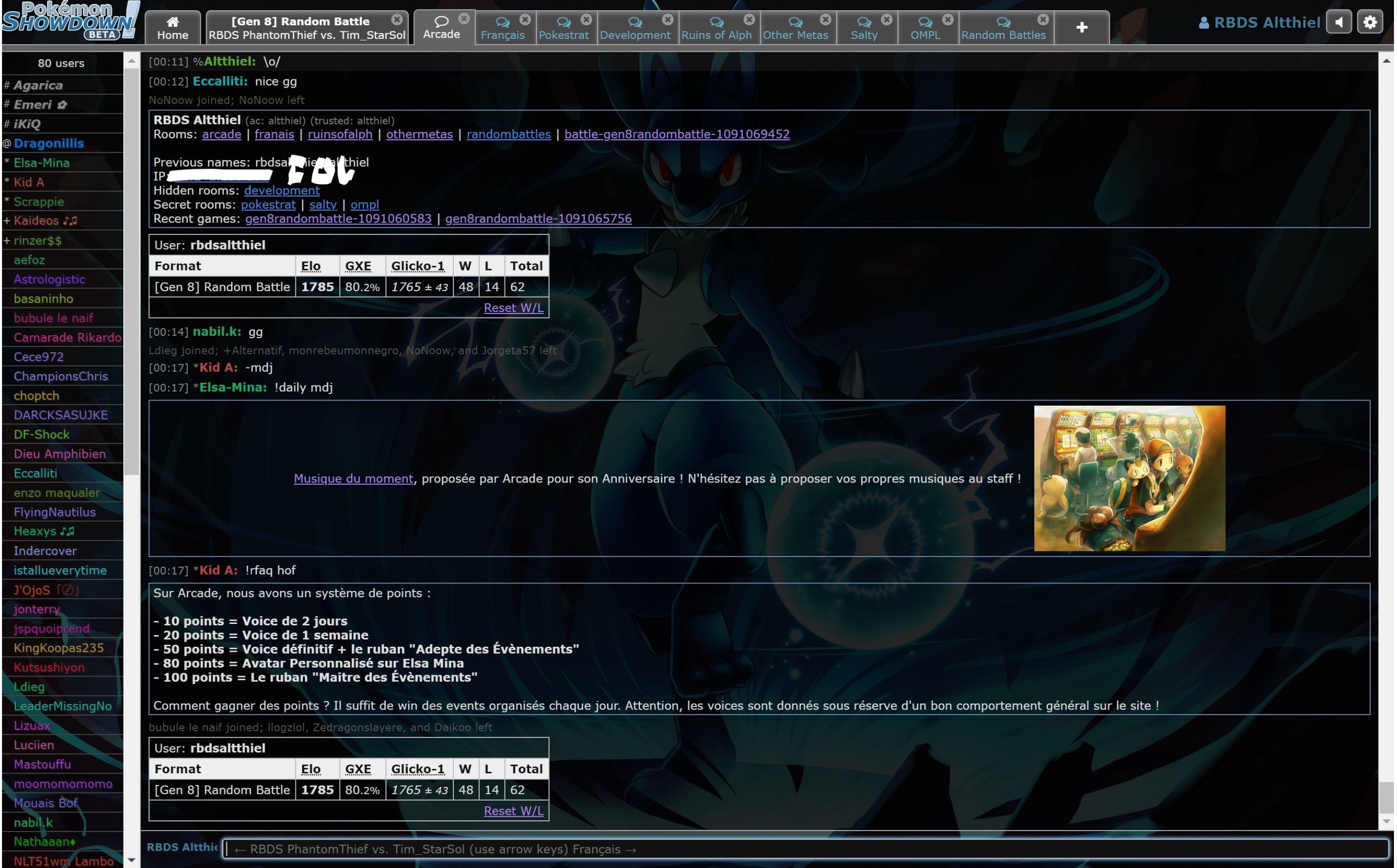Viewport: 1397px width, 868px height.
Task: Open the ompl secret room link
Action: pos(365,205)
